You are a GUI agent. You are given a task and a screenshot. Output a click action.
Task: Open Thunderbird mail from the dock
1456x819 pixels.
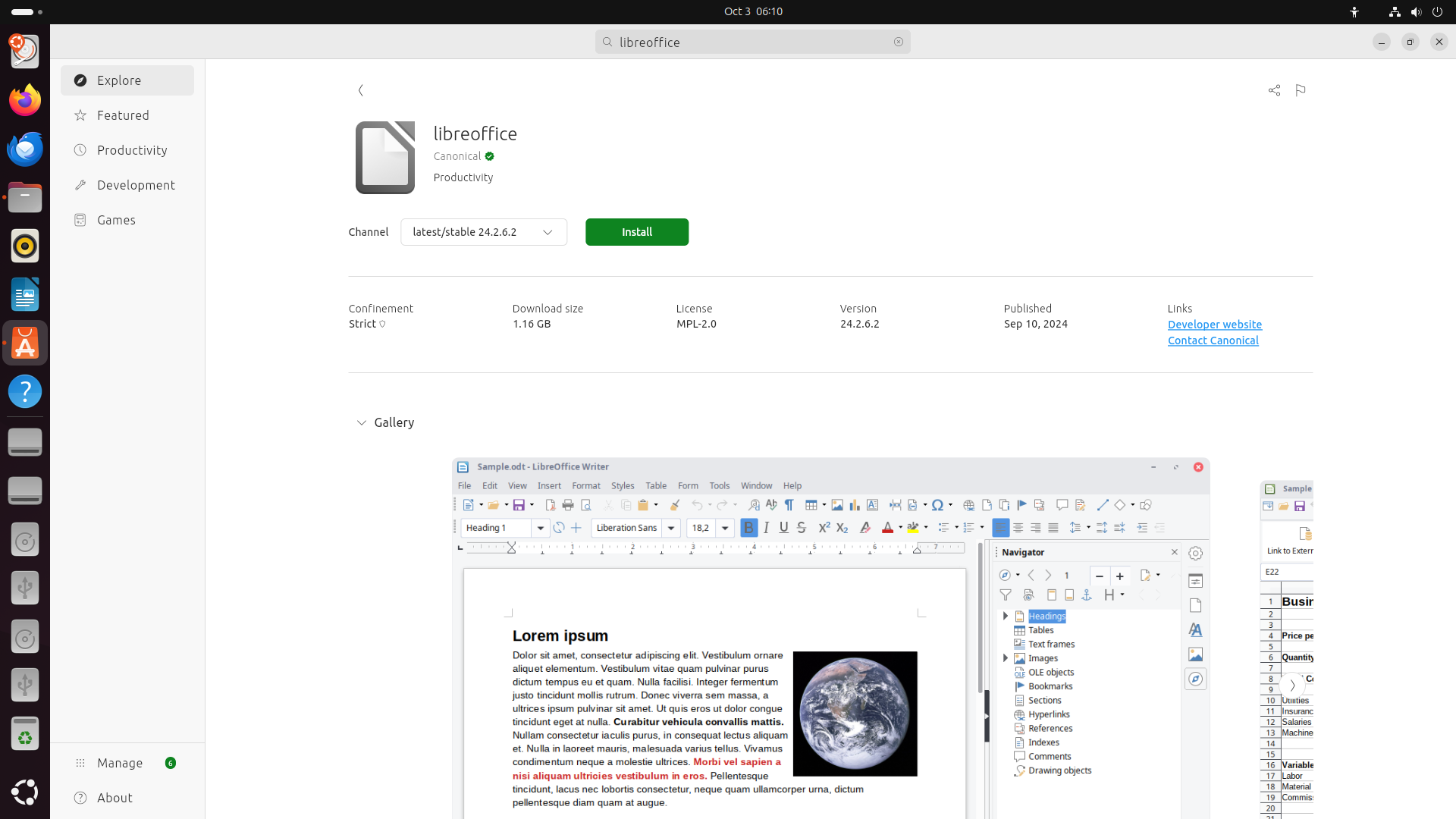(x=25, y=149)
